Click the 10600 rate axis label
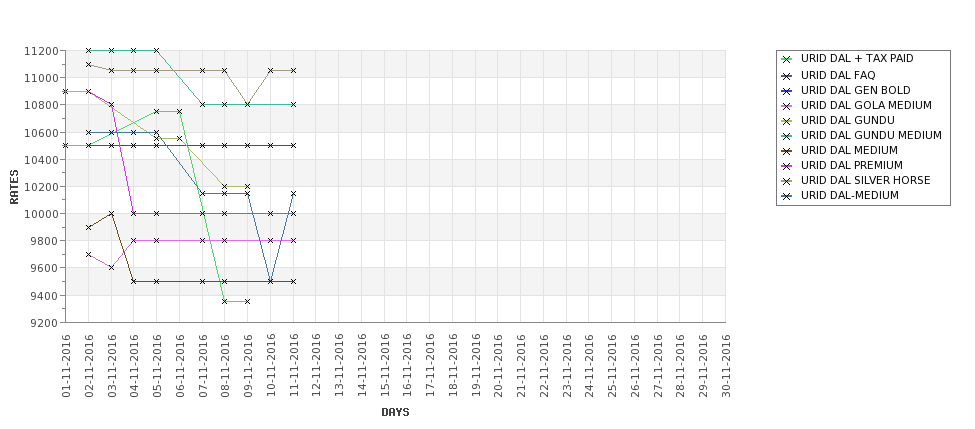This screenshot has width=975, height=429. 42,132
